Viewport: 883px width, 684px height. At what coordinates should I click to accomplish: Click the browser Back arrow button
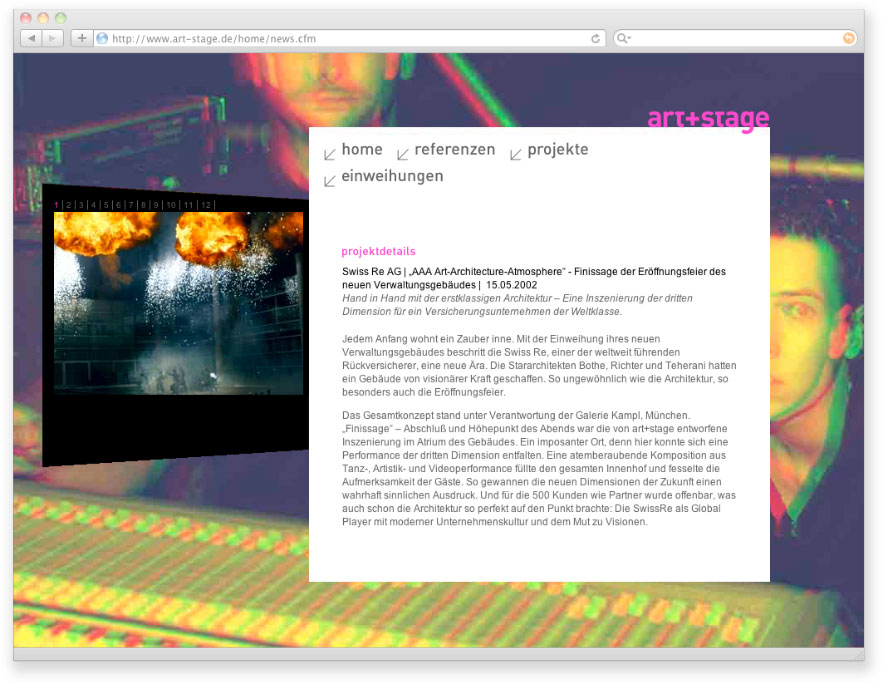[x=31, y=38]
